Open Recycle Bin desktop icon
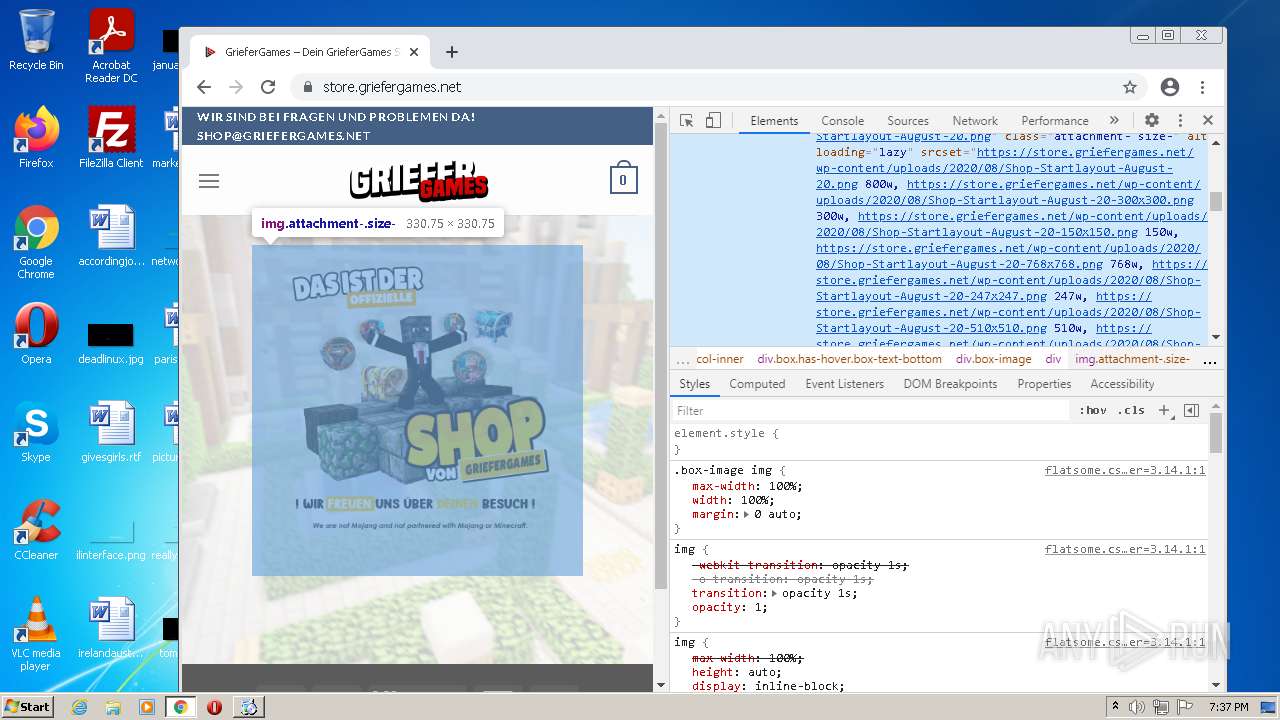1280x720 pixels. click(x=36, y=40)
